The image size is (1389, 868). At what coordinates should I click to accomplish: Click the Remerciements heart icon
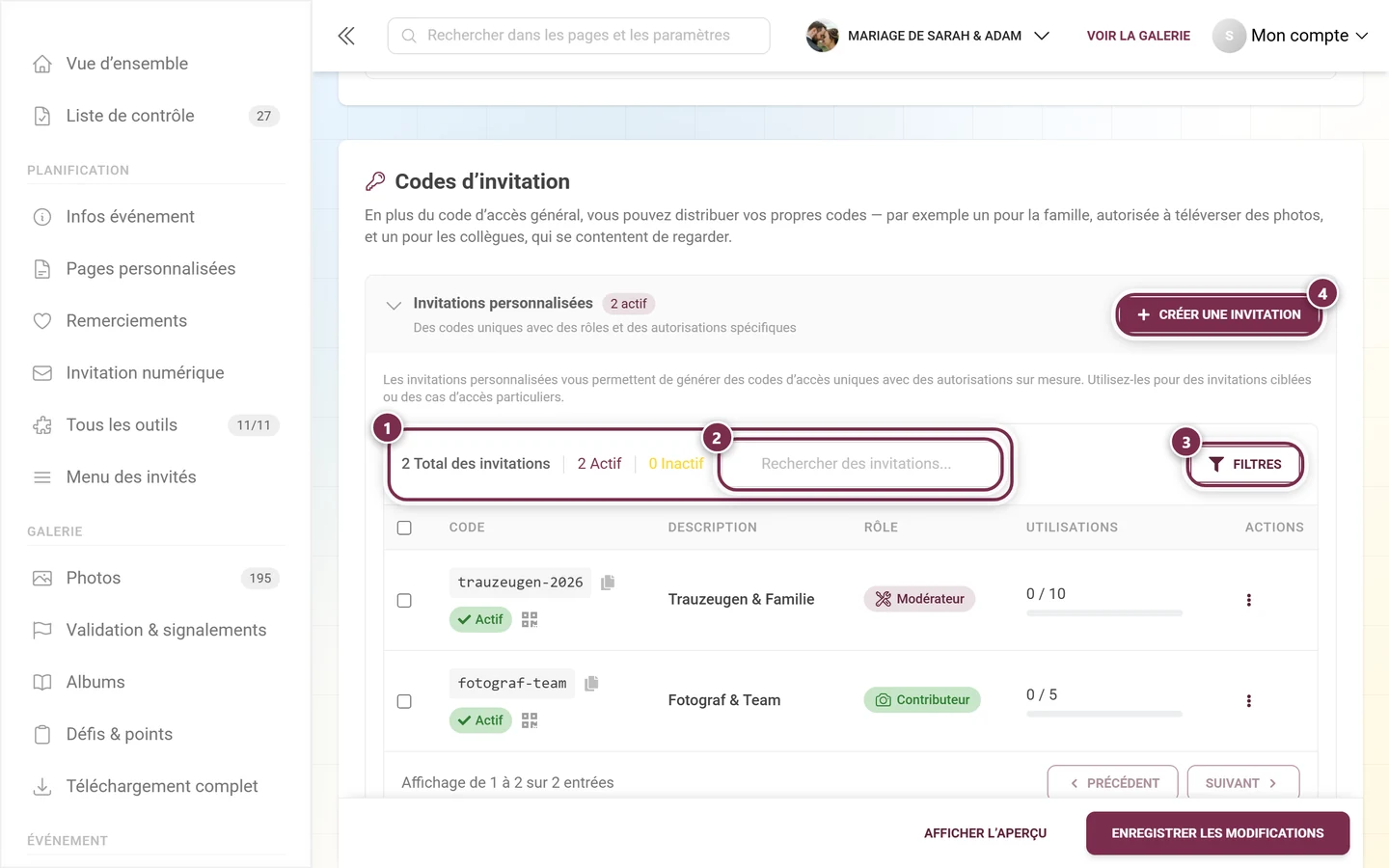pos(42,321)
